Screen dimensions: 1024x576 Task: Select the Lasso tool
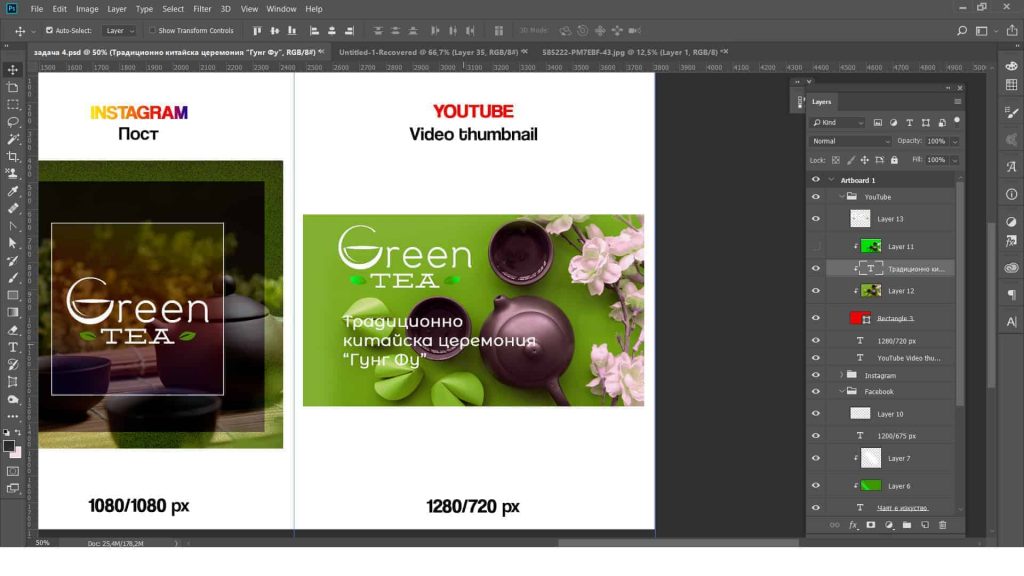[12, 122]
